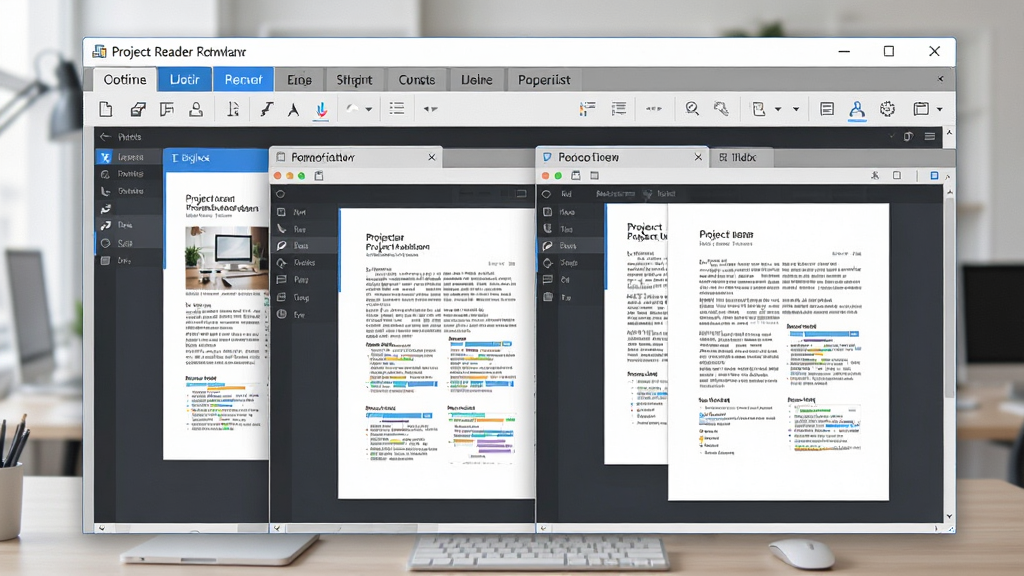Click the chevron at Poocofloew toolbar right end
The width and height of the screenshot is (1024, 576).
point(948,176)
